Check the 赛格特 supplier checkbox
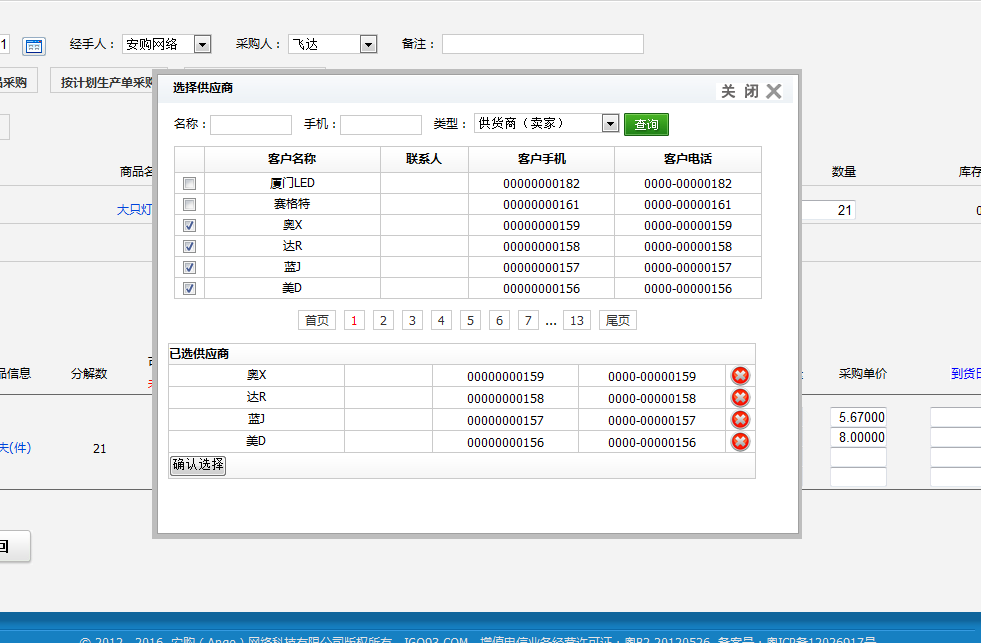 [189, 205]
